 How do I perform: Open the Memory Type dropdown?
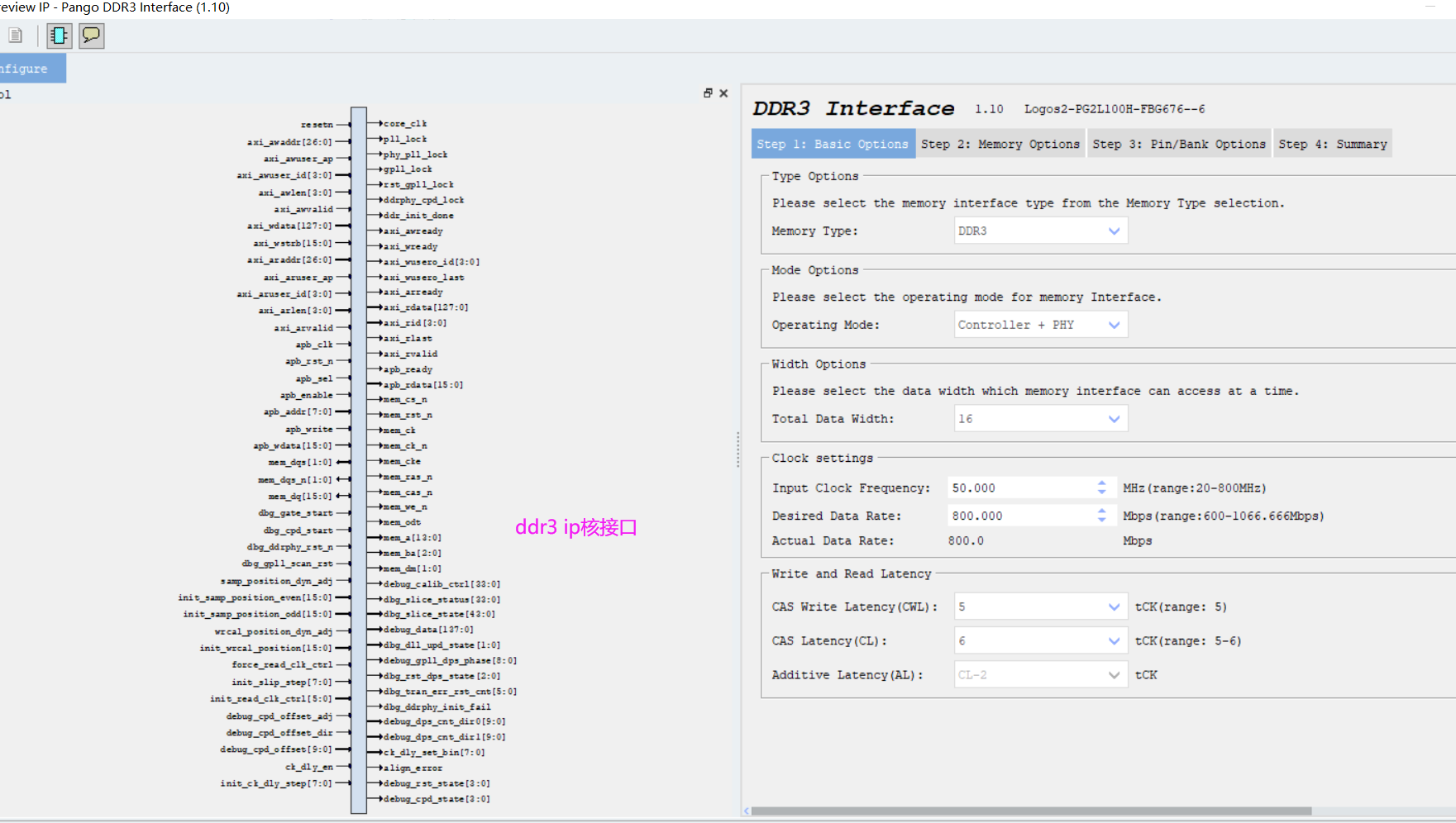(1041, 231)
